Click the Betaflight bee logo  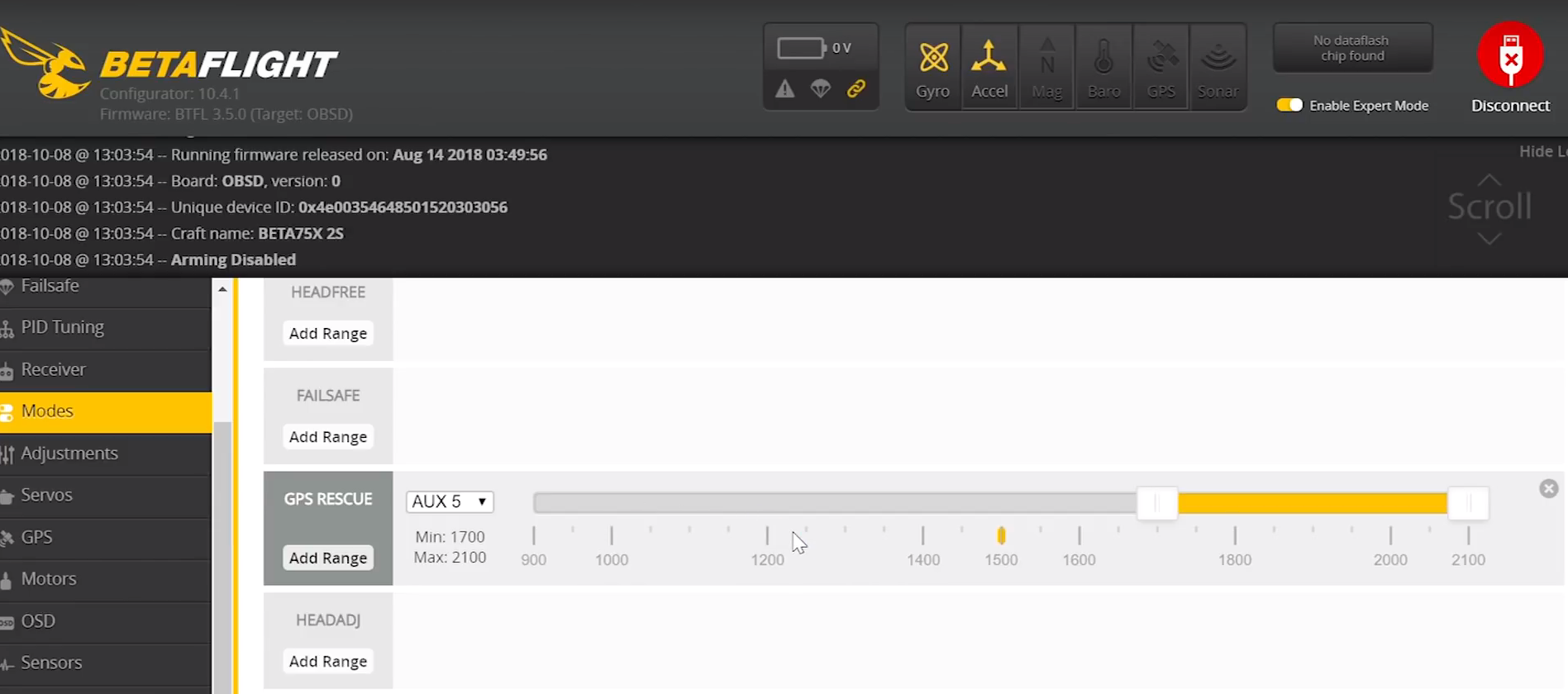46,63
